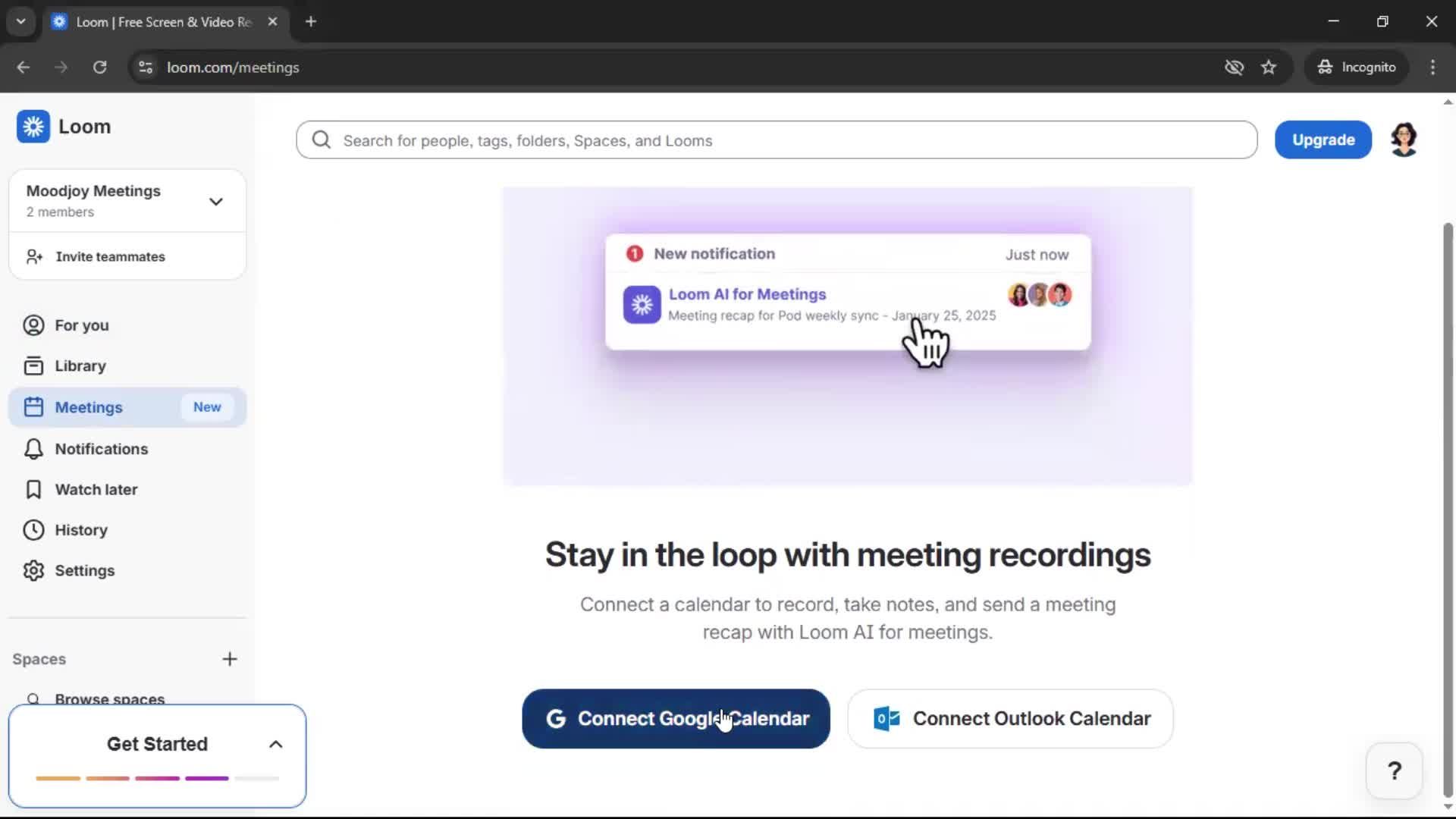The image size is (1456, 819).
Task: Click your profile avatar
Action: pos(1404,140)
